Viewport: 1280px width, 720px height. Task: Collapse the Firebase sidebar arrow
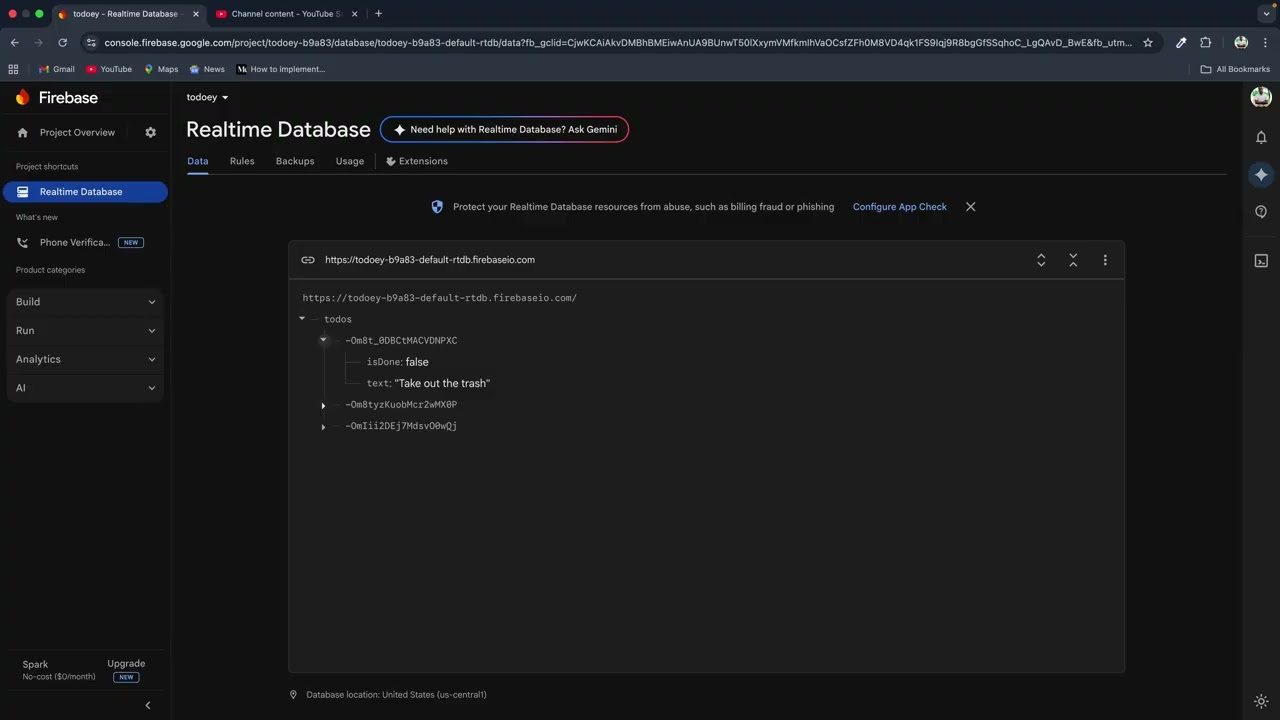point(148,705)
